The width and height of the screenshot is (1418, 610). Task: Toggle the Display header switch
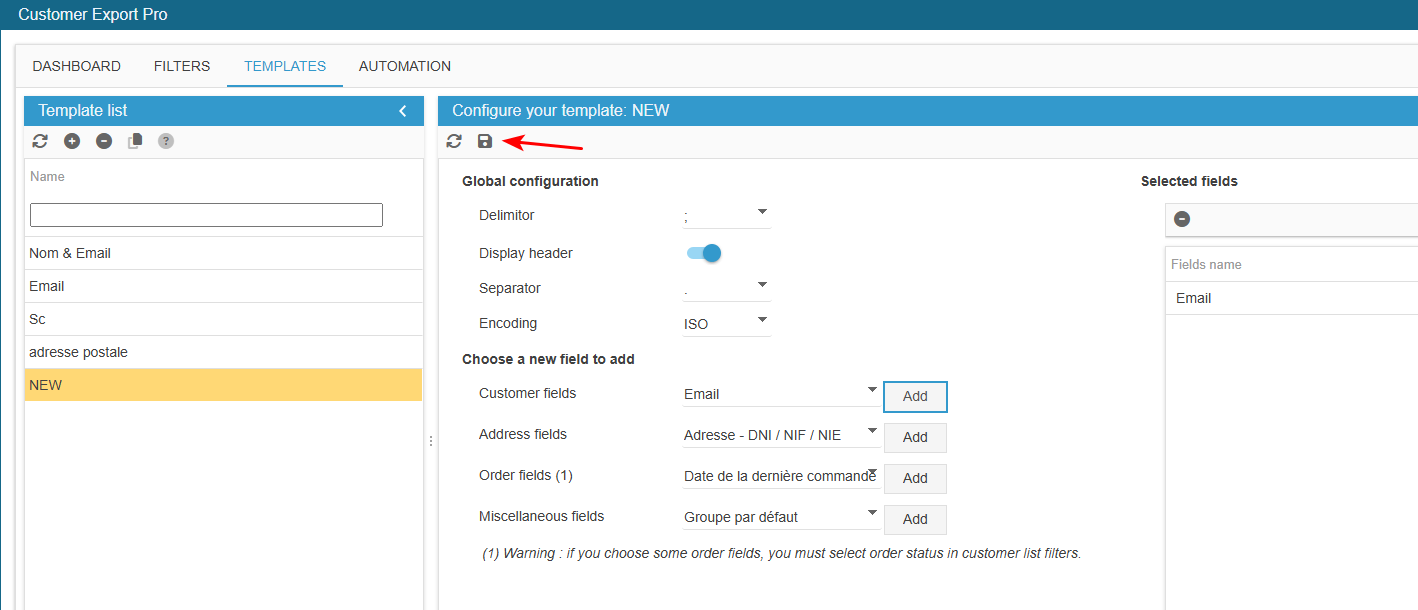click(x=704, y=253)
